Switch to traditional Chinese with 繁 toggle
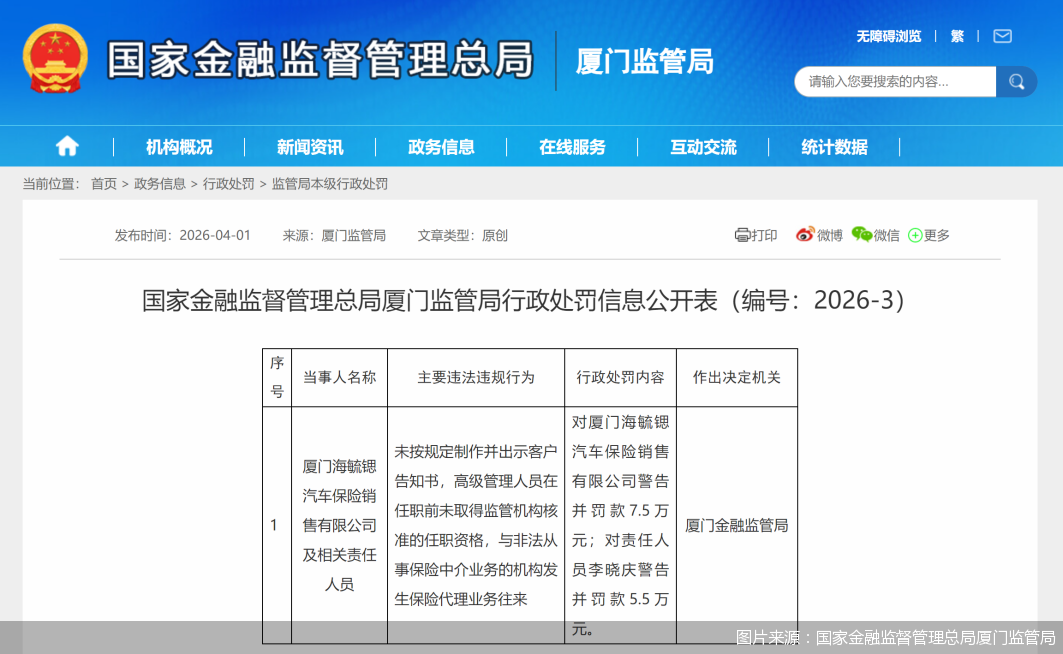This screenshot has width=1063, height=654. coord(956,35)
